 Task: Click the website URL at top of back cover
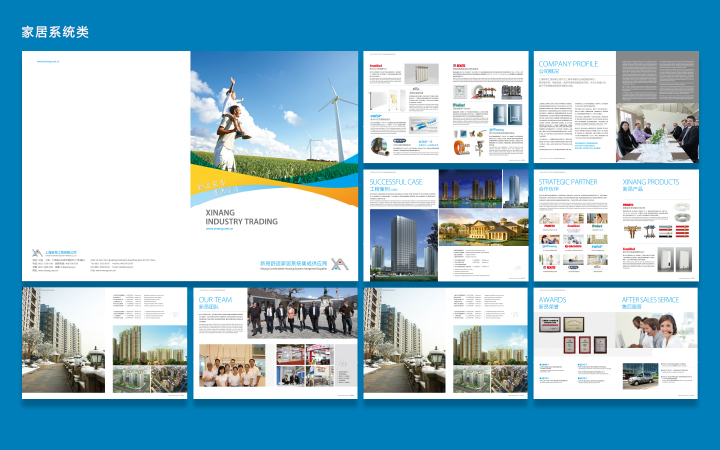48,61
